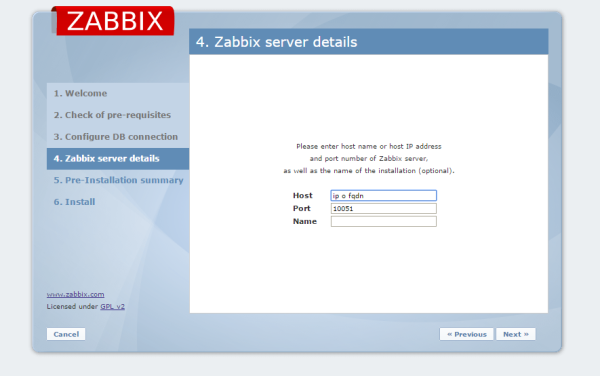The image size is (600, 376).
Task: Click into the Port field showing 10051
Action: point(383,208)
